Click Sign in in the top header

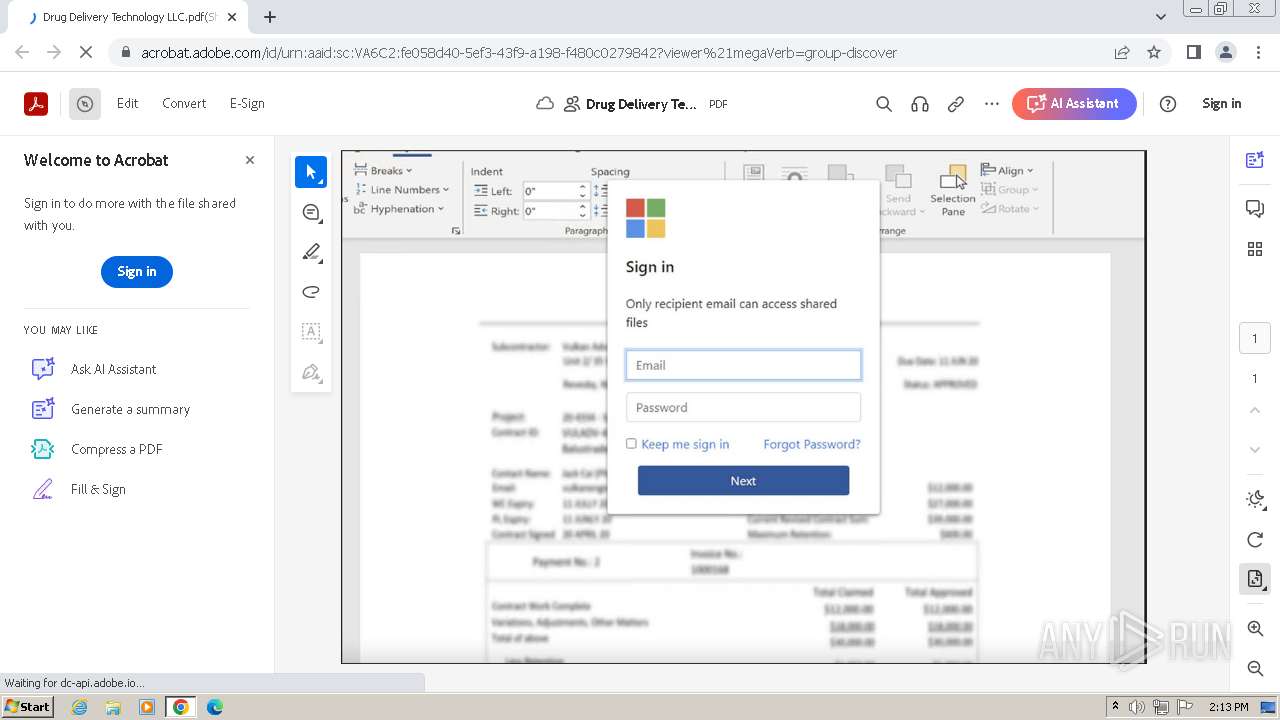pyautogui.click(x=1221, y=103)
